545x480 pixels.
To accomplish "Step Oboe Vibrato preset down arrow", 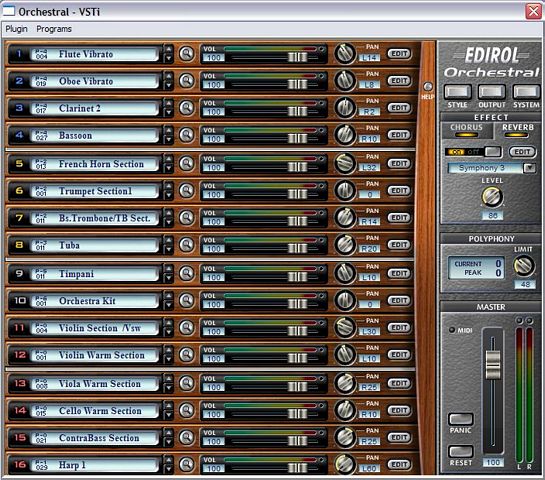I will click(x=169, y=85).
